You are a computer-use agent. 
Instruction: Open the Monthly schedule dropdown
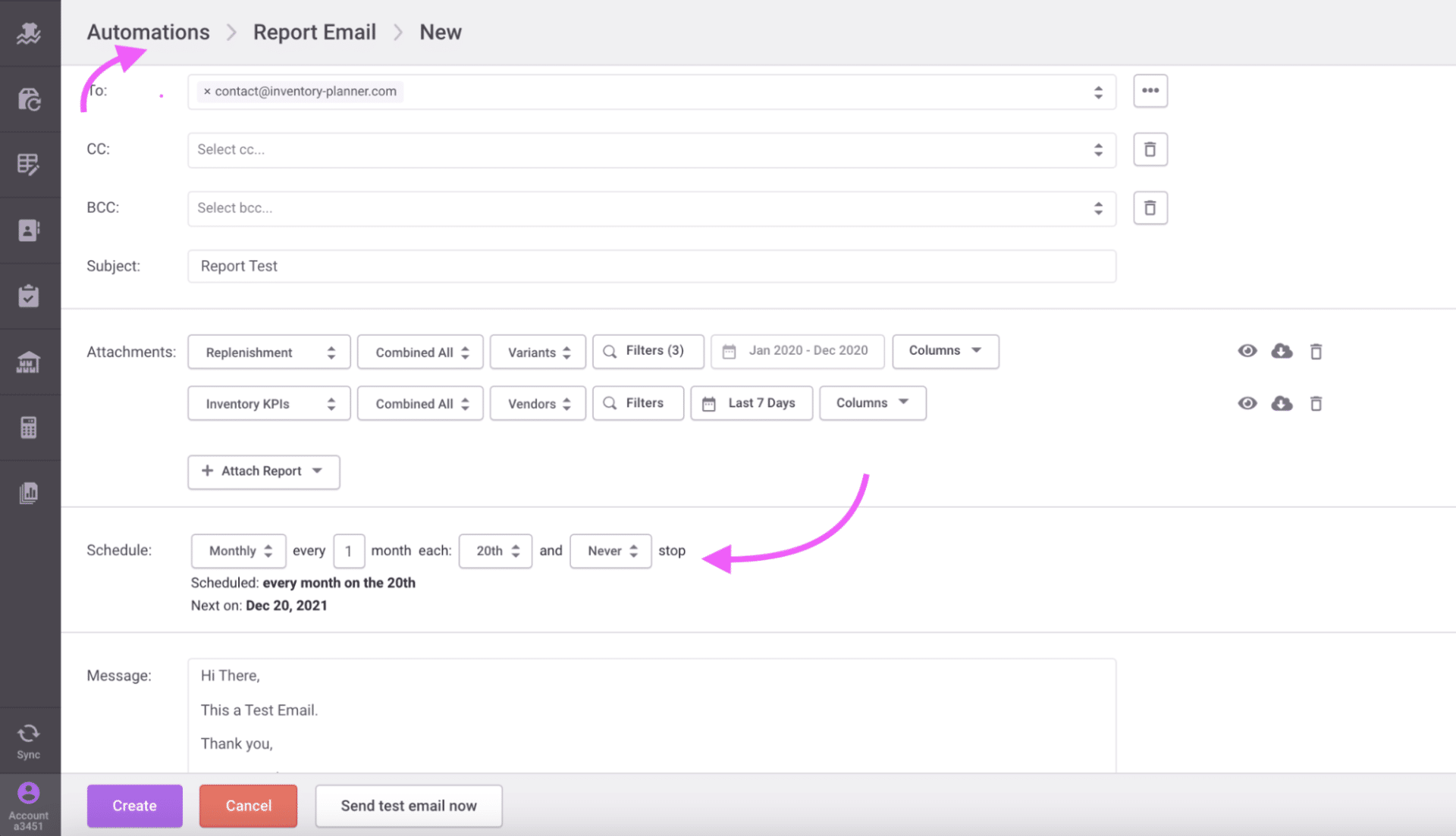pos(238,551)
